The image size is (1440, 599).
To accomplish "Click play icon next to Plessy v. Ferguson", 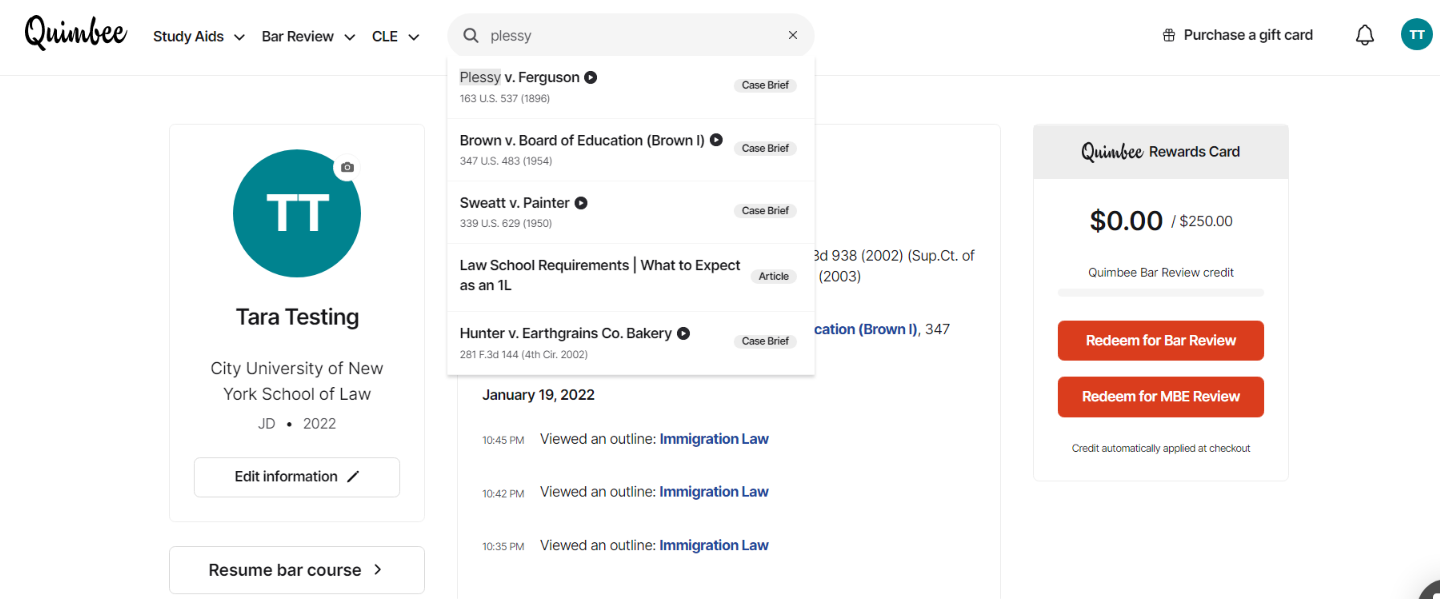I will tap(591, 77).
